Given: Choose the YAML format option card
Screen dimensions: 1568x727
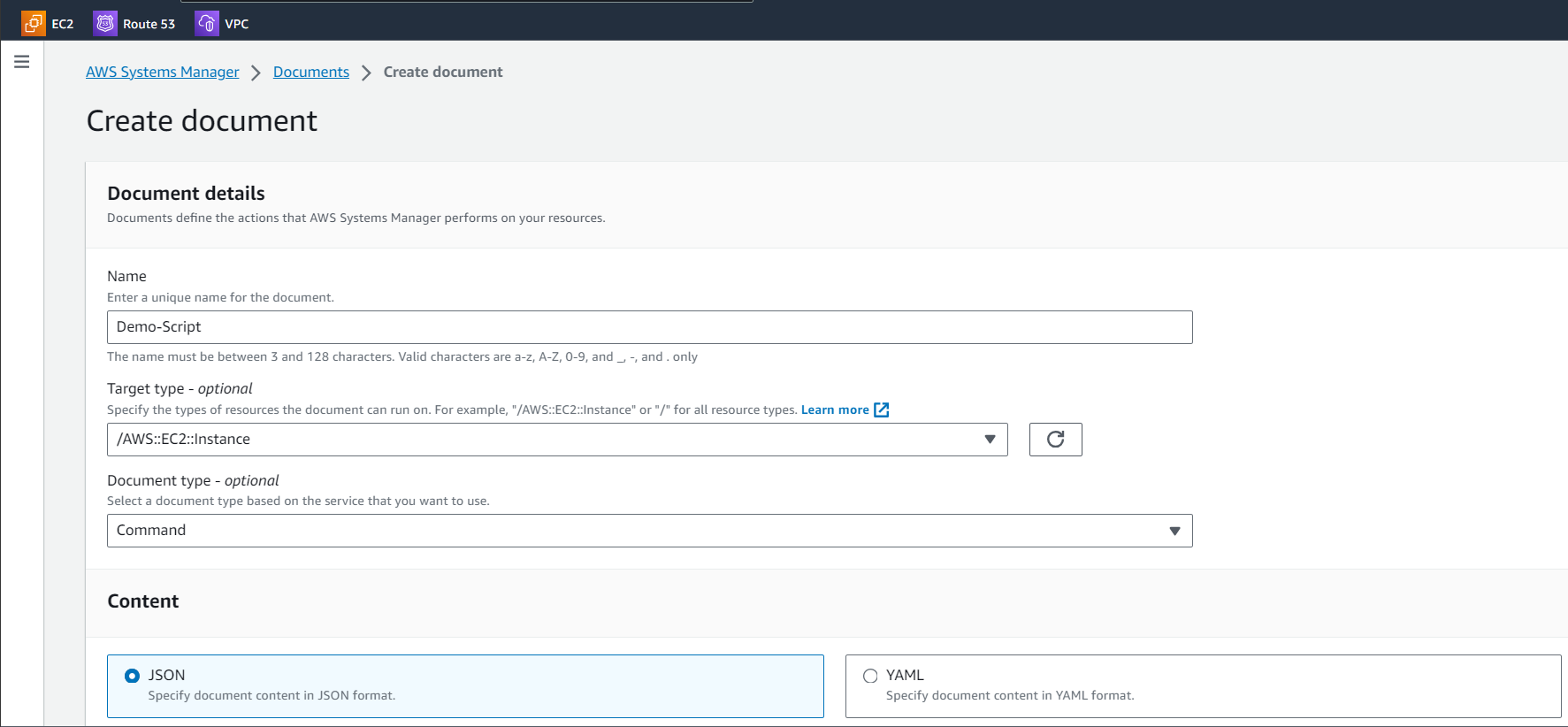Looking at the screenshot, I should (1203, 685).
